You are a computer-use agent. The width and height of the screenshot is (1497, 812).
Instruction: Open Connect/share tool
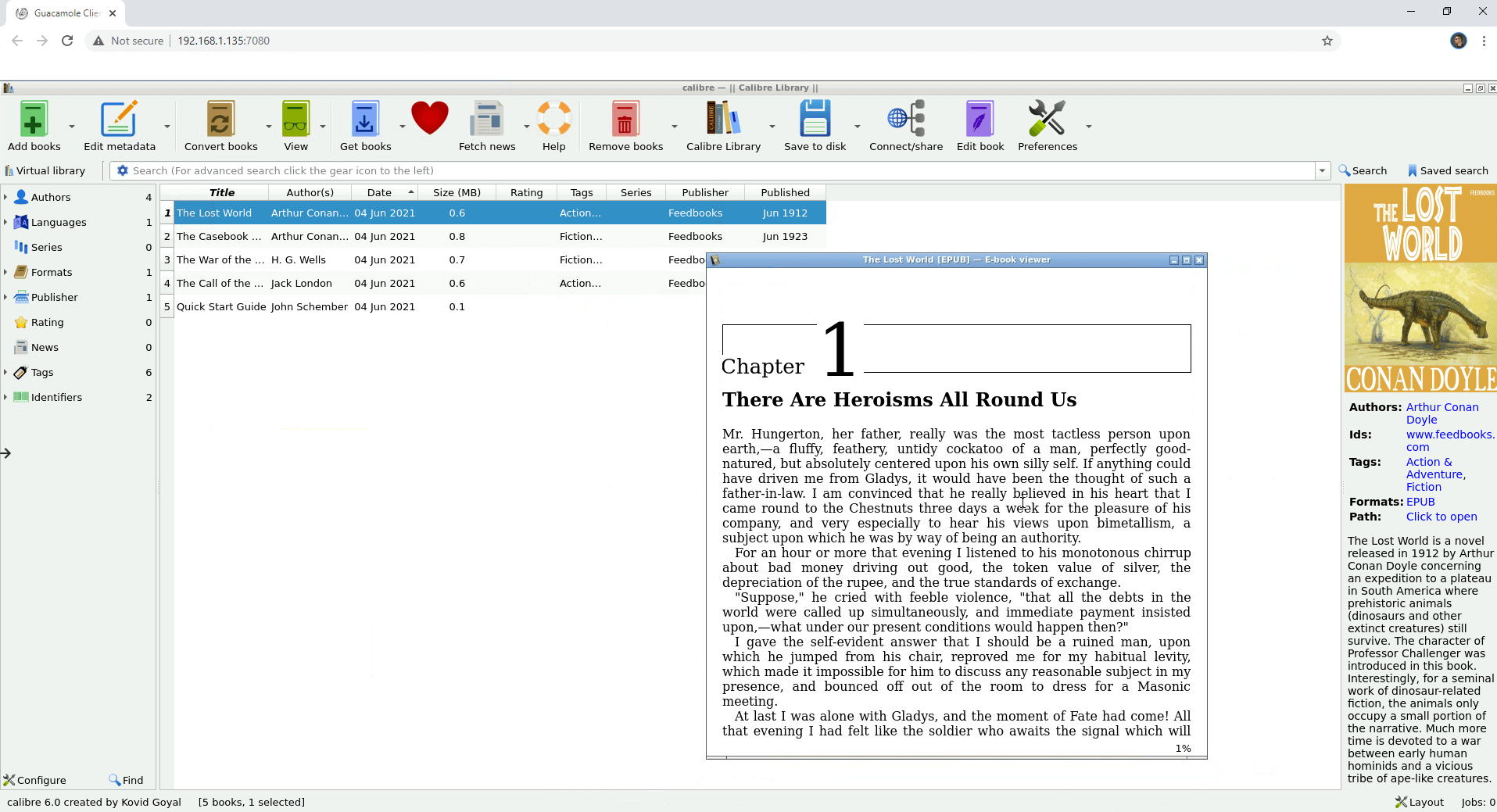click(905, 120)
